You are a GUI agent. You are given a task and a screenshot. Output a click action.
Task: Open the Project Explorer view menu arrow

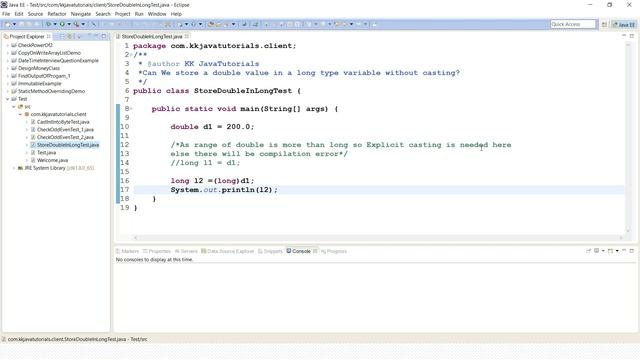[x=89, y=36]
